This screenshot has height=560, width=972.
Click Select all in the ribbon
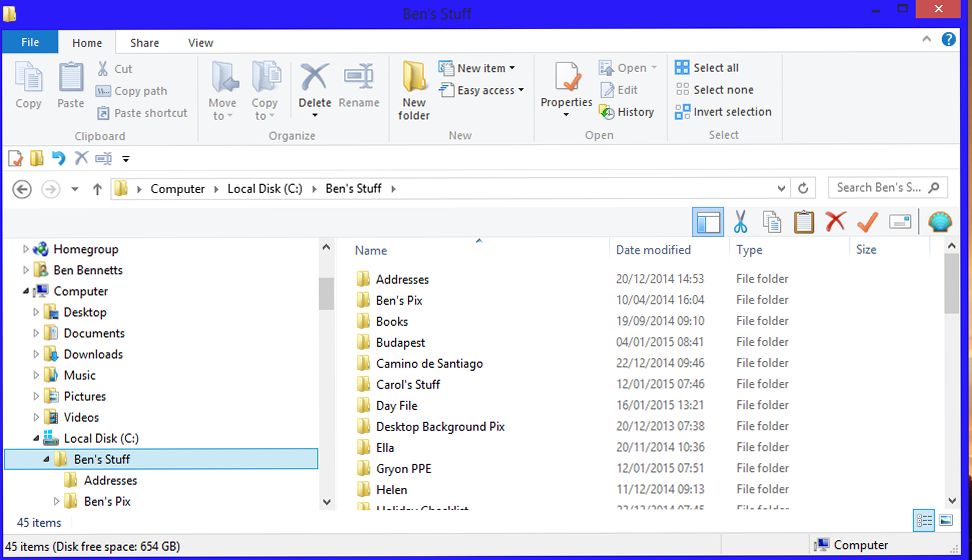pos(707,68)
